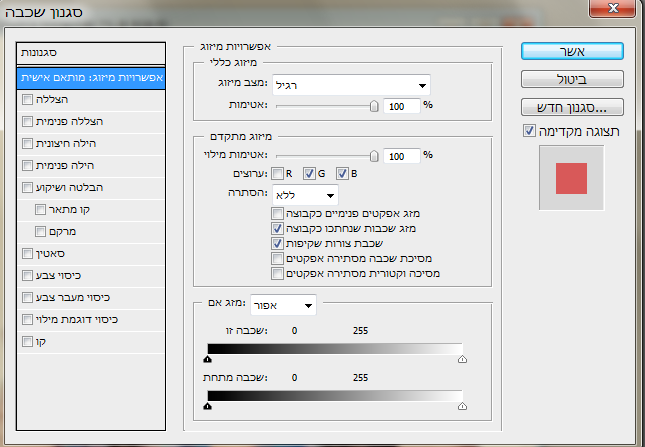Click the אטימות מילוי fill opacity slider handle
This screenshot has height=447, width=645.
pos(374,156)
